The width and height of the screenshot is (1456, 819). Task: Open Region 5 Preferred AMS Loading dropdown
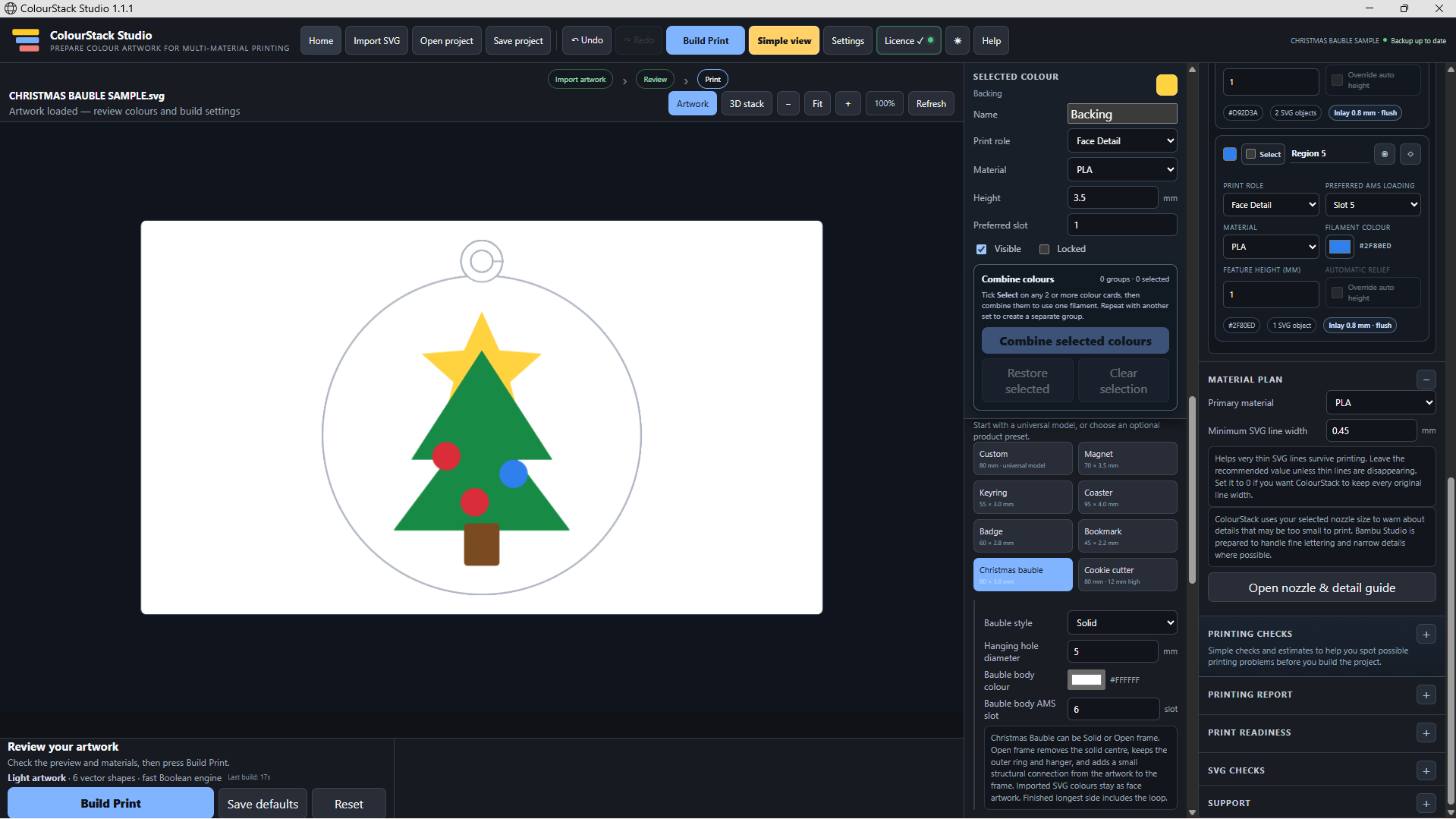tap(1373, 205)
